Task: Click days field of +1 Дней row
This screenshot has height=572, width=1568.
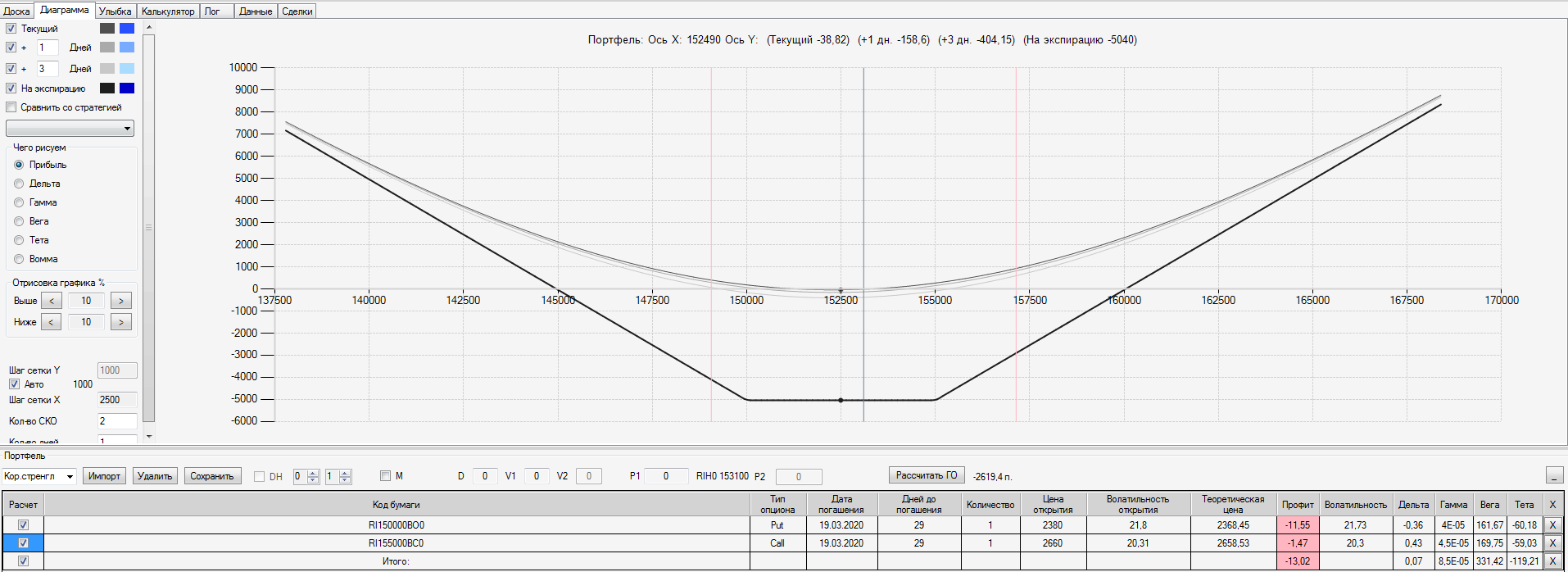Action: 48,48
